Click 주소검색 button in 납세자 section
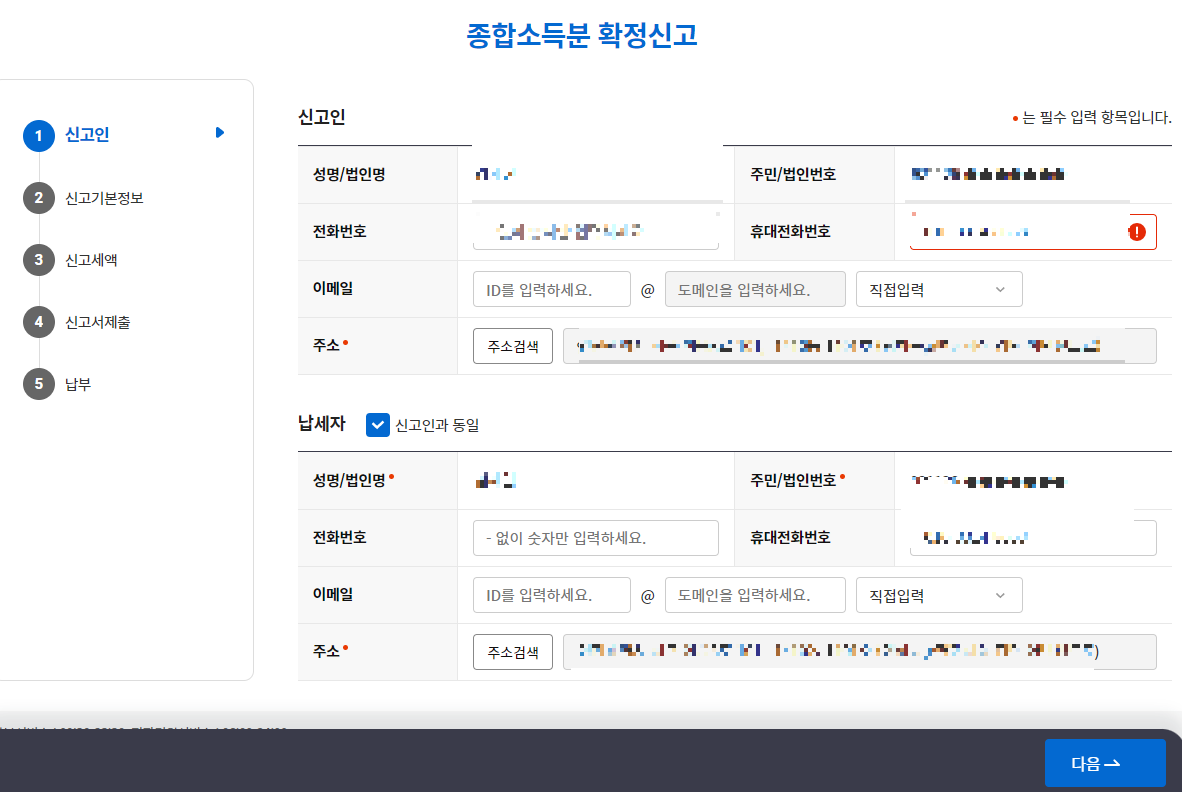Screen dimensions: 1182x792 click(x=513, y=652)
